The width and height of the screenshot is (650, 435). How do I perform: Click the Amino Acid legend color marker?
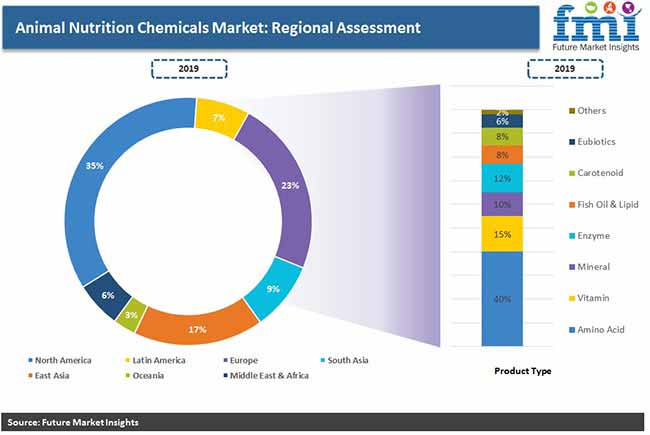(572, 330)
